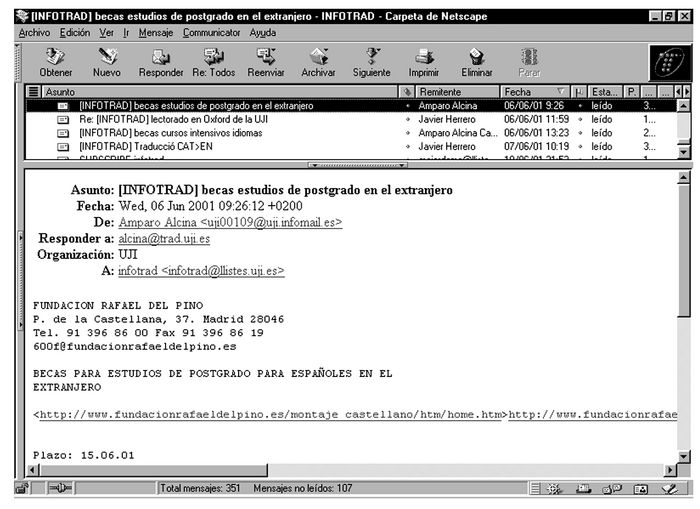Toggle read status of Amparo Alcina 9:26 message
This screenshot has height=509, width=700.
[x=408, y=106]
